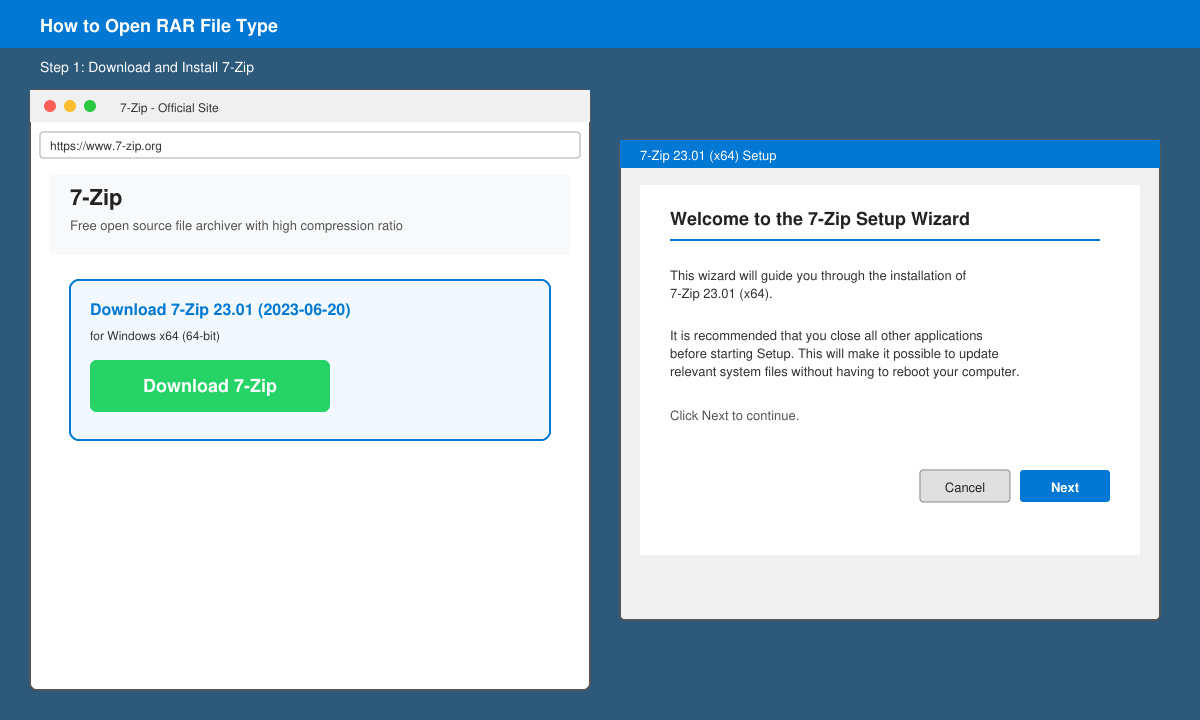This screenshot has width=1200, height=720.
Task: Click the yellow minimize dot of browser window
Action: coord(70,106)
